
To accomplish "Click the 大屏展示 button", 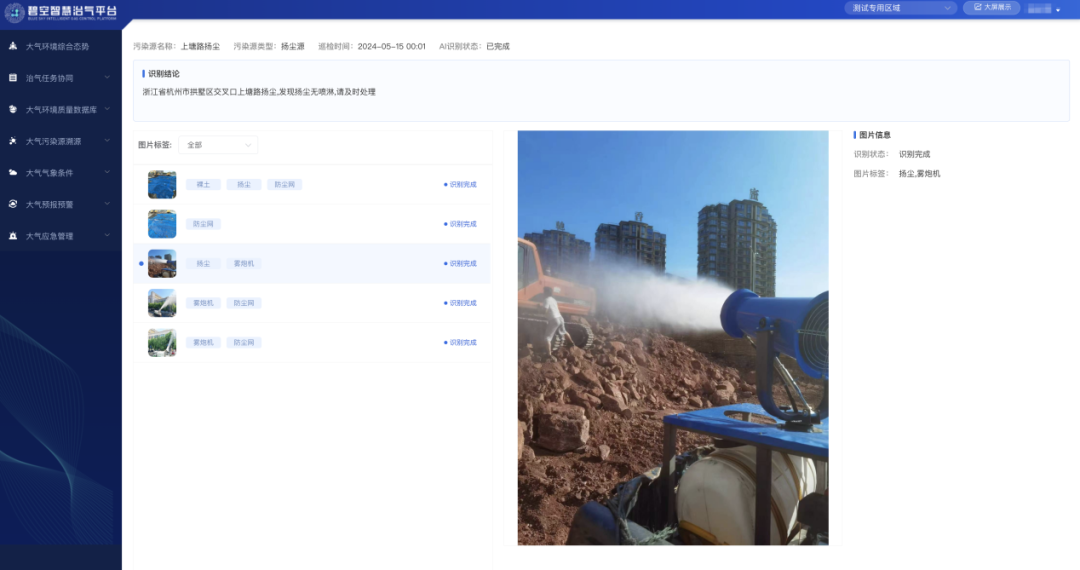I will 991,8.
